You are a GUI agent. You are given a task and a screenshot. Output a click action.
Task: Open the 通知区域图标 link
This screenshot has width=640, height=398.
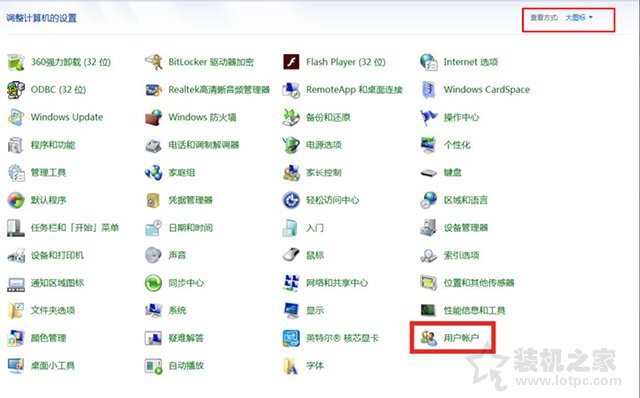click(x=58, y=283)
